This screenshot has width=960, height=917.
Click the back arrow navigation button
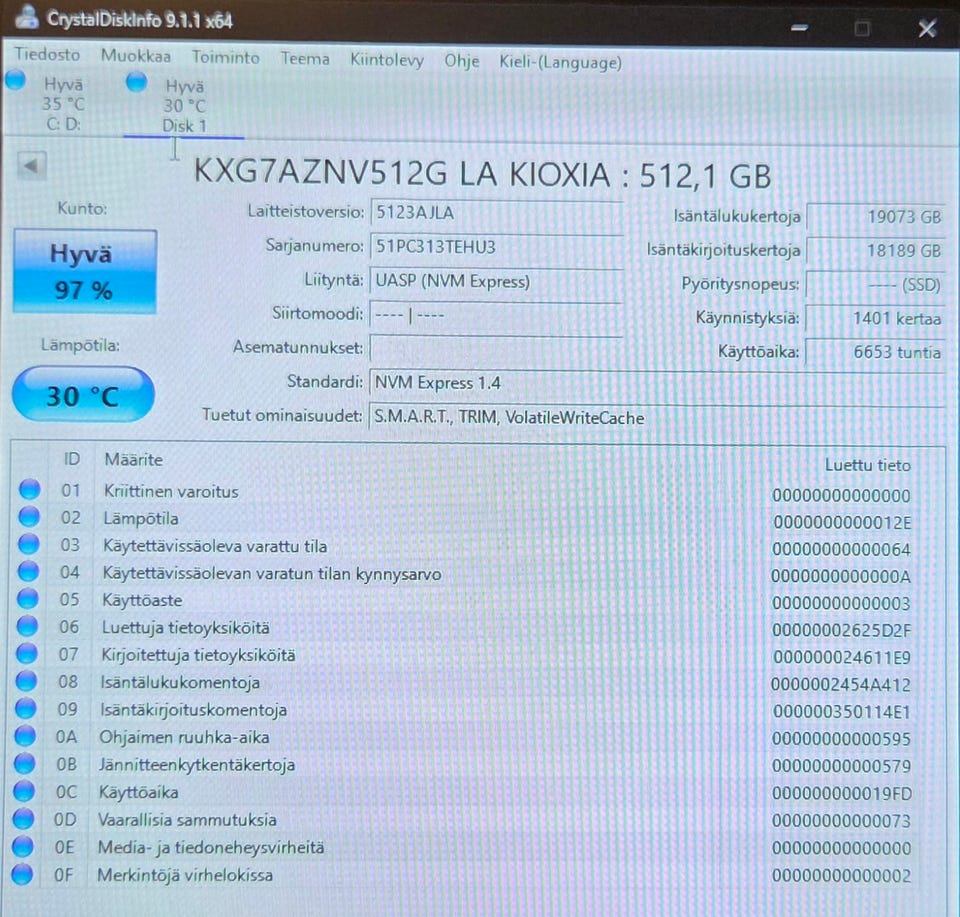(33, 168)
